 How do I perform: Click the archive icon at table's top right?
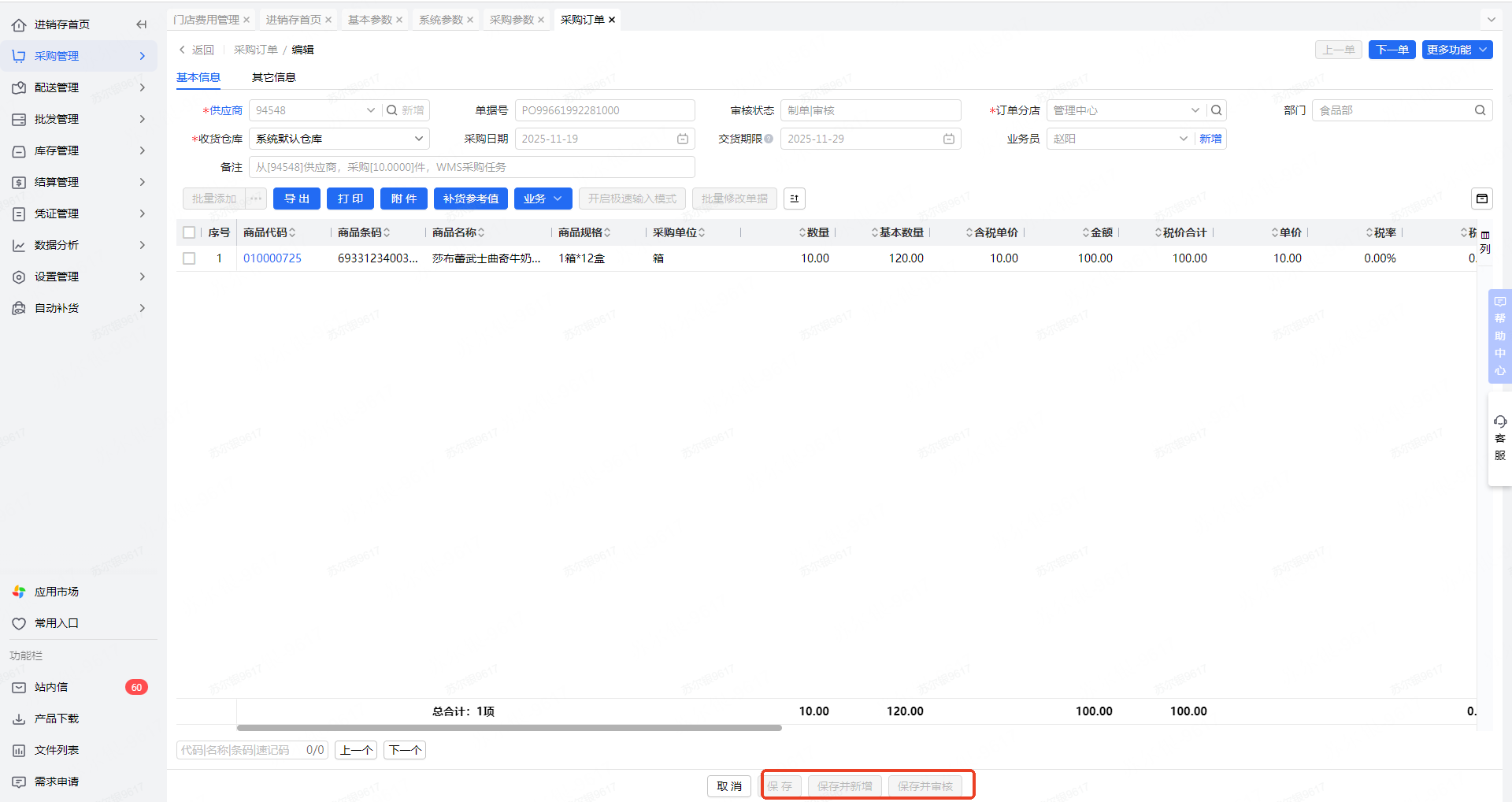coord(1481,199)
